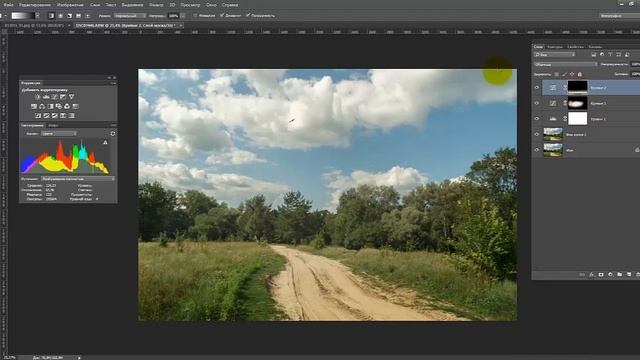Click the histogram cached data warning triangle
The image size is (640, 360).
click(x=105, y=142)
